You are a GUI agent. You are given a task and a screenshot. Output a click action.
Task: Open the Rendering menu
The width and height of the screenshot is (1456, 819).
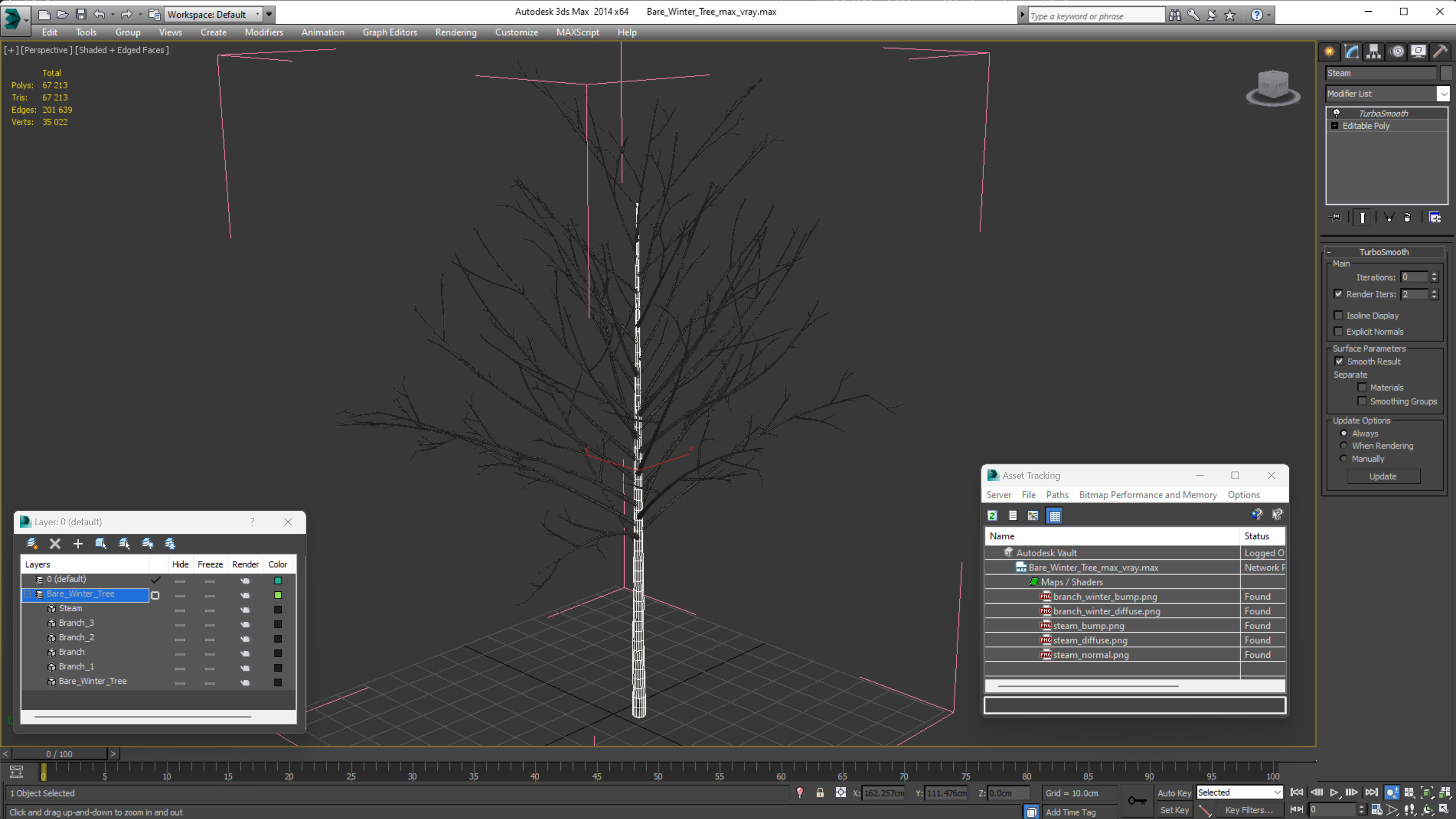(456, 32)
